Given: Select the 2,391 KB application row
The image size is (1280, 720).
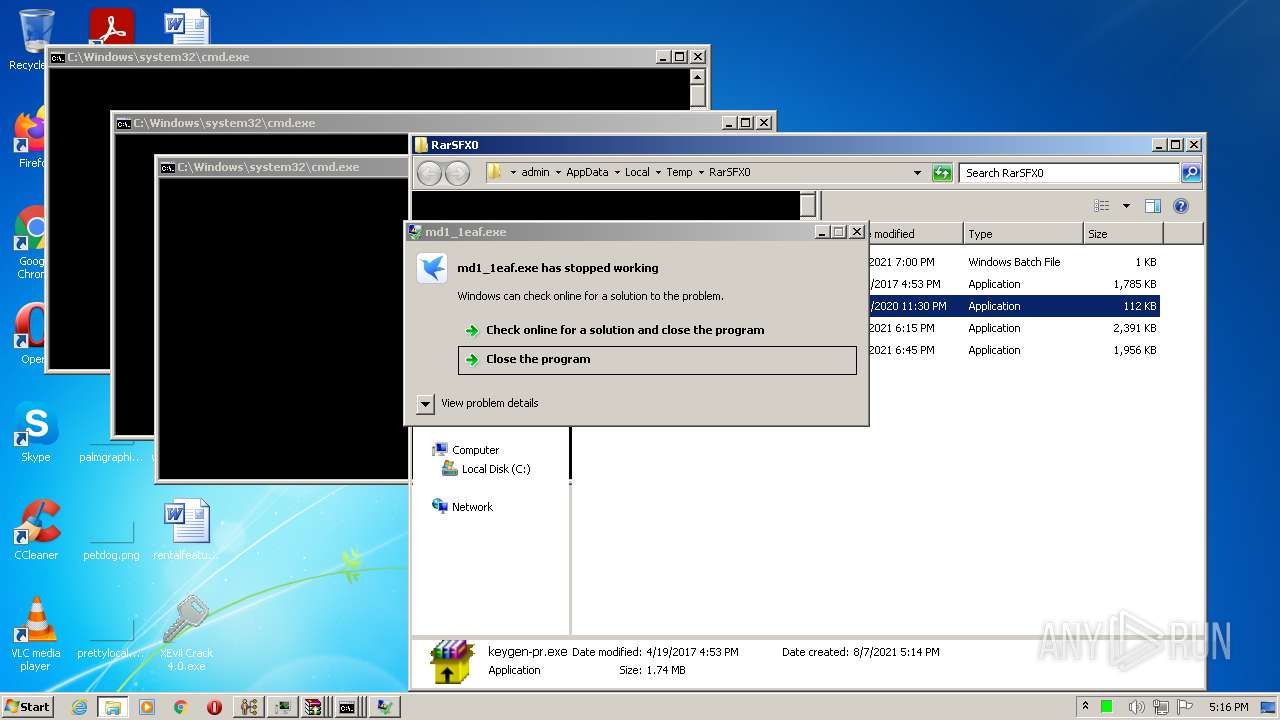Looking at the screenshot, I should pos(1014,328).
